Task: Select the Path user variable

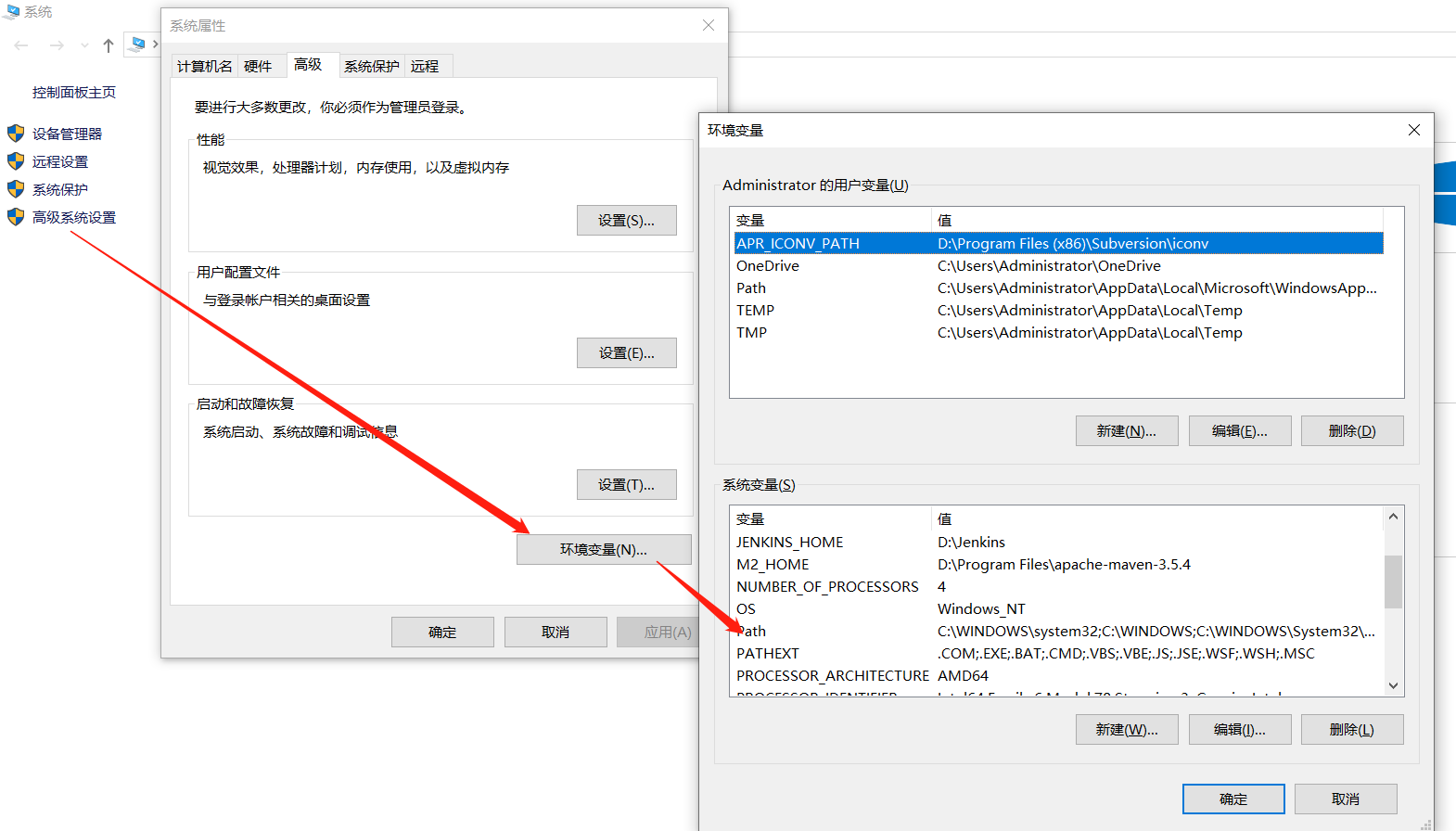Action: 1058,288
